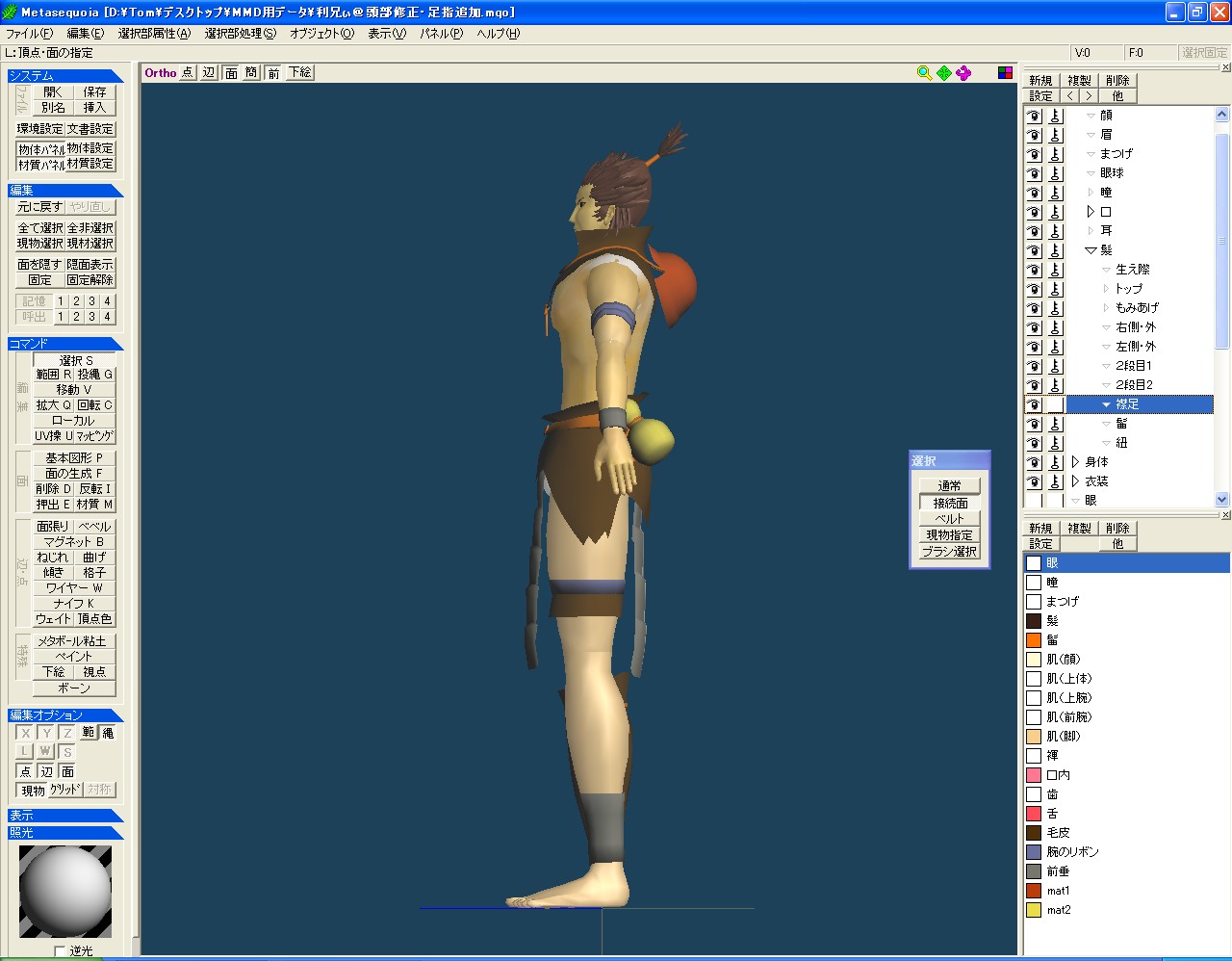Open the 選択部属性(A) menu
This screenshot has height=961, width=1232.
[154, 34]
